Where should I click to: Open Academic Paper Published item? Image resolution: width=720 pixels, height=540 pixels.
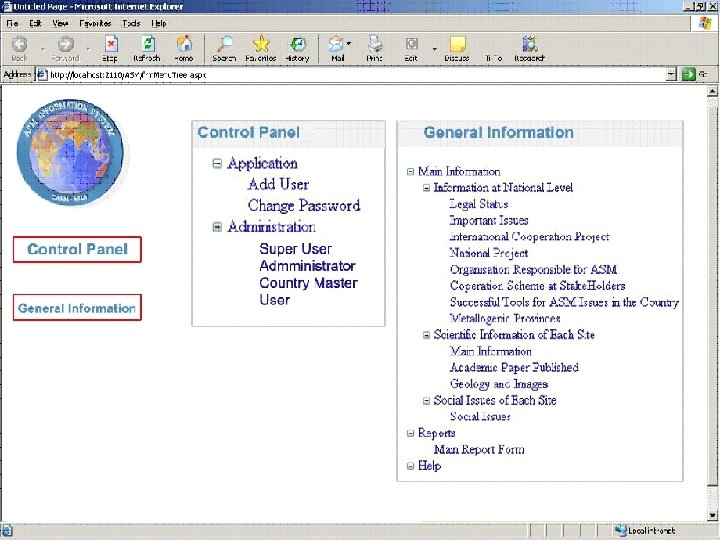514,367
